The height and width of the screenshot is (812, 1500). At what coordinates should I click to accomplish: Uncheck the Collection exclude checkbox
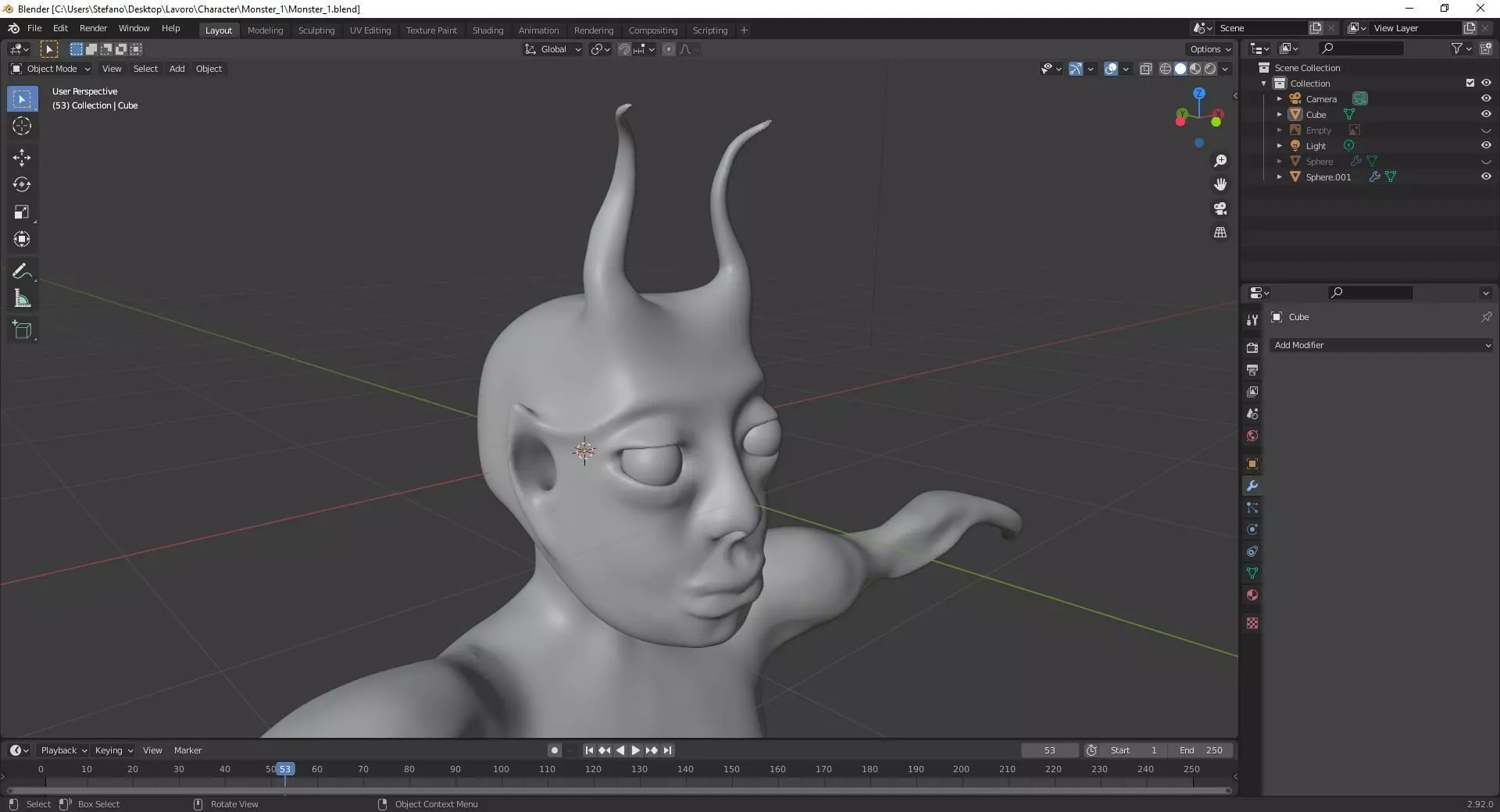(x=1470, y=83)
